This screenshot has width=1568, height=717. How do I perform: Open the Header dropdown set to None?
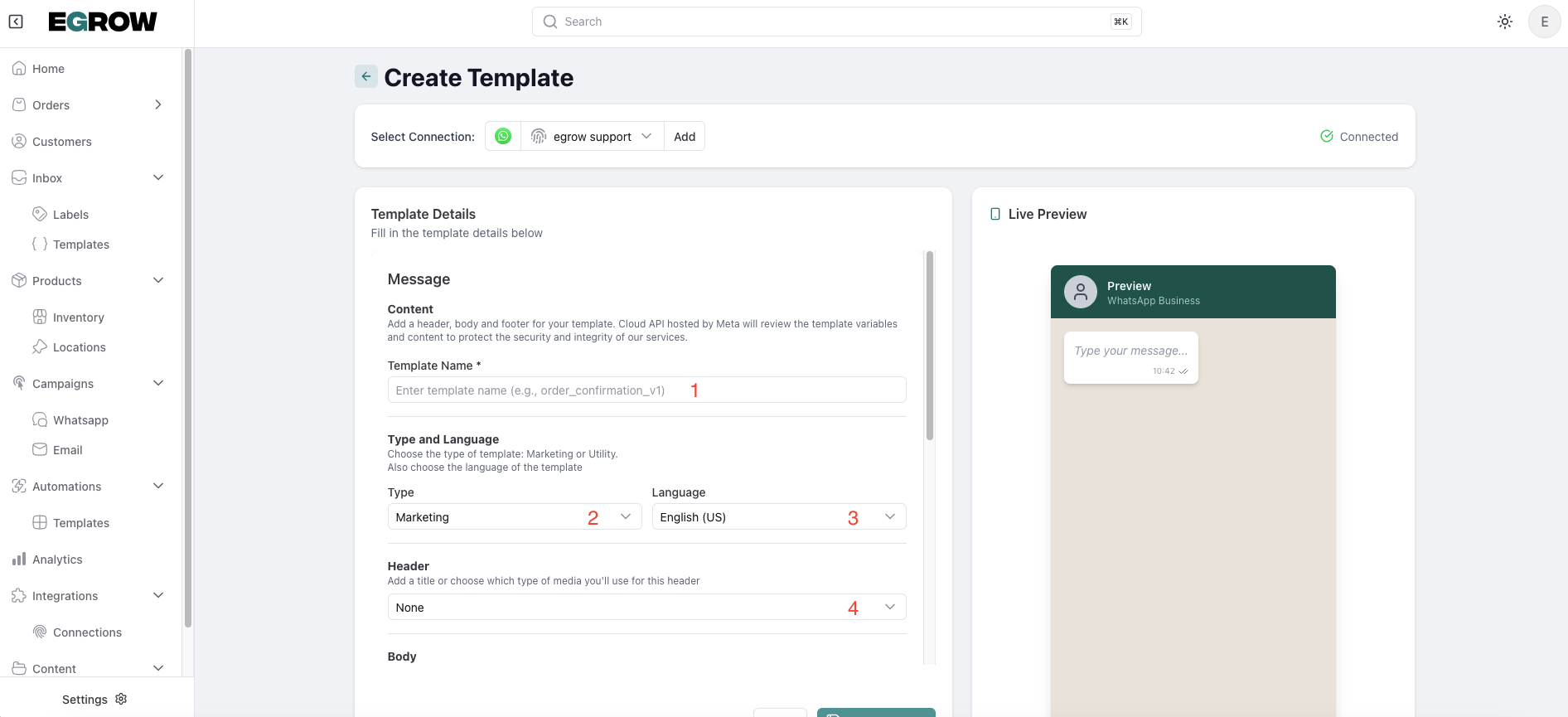(x=646, y=607)
